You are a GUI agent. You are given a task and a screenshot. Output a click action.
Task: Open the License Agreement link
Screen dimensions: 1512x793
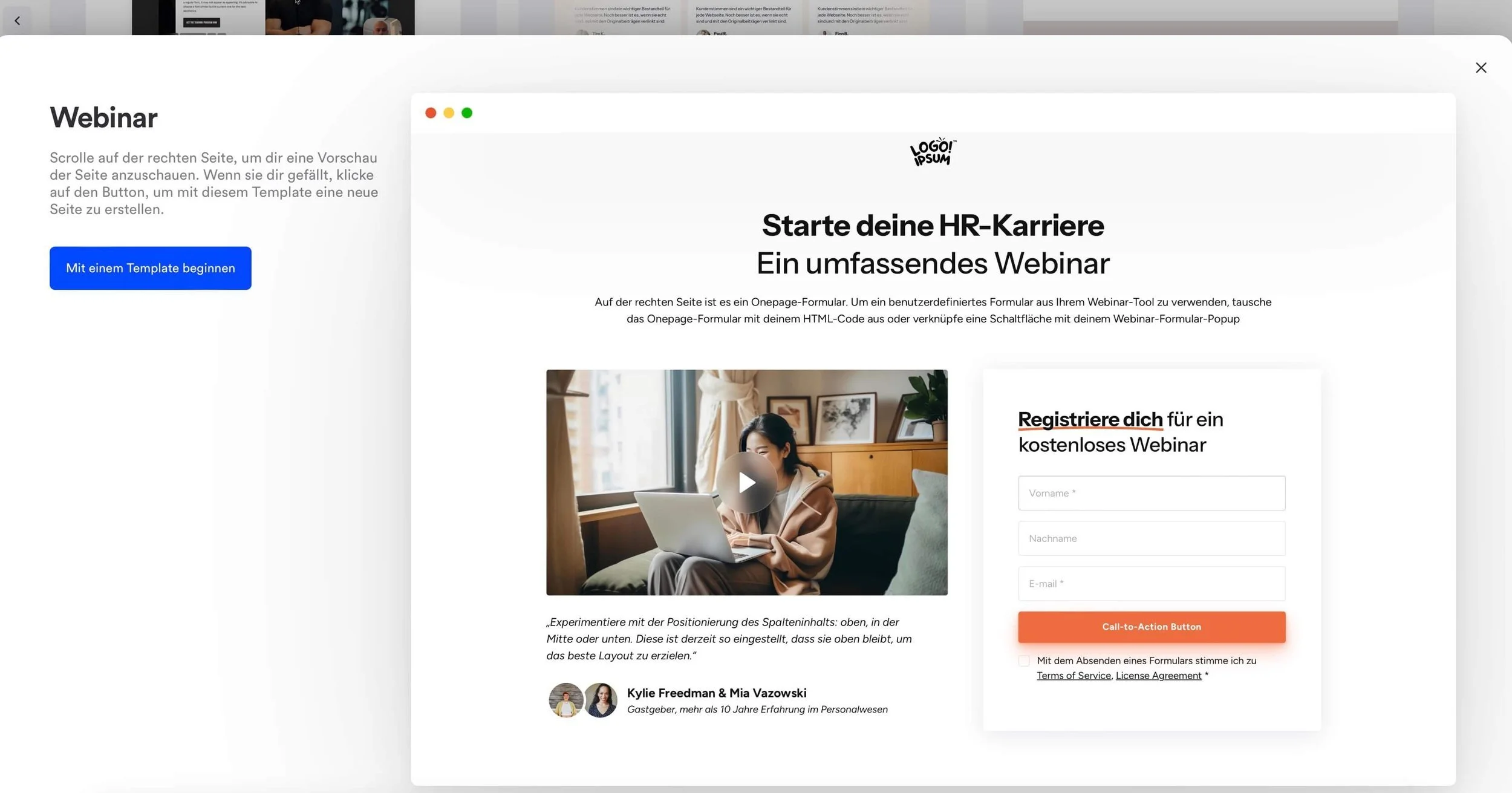(1158, 676)
